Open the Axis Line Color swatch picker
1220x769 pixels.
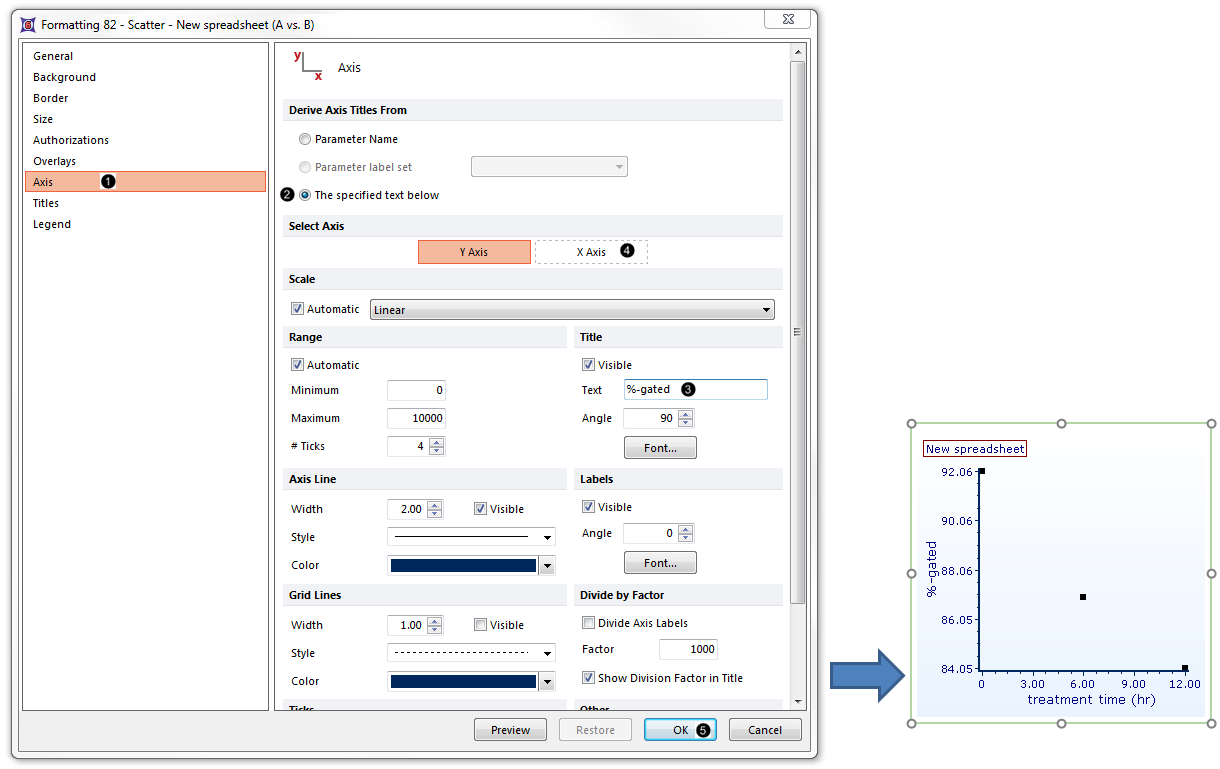(x=546, y=566)
